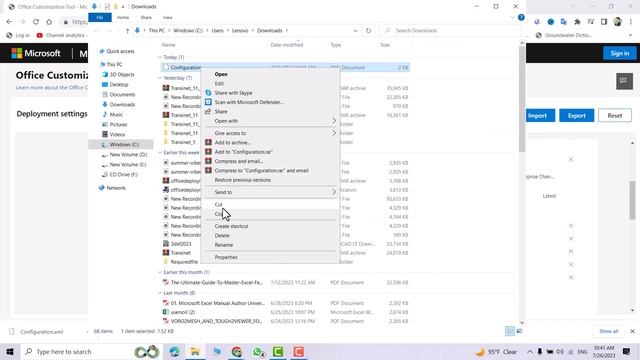The image size is (640, 360).
Task: Open the Home ribbon tab
Action: click(123, 18)
